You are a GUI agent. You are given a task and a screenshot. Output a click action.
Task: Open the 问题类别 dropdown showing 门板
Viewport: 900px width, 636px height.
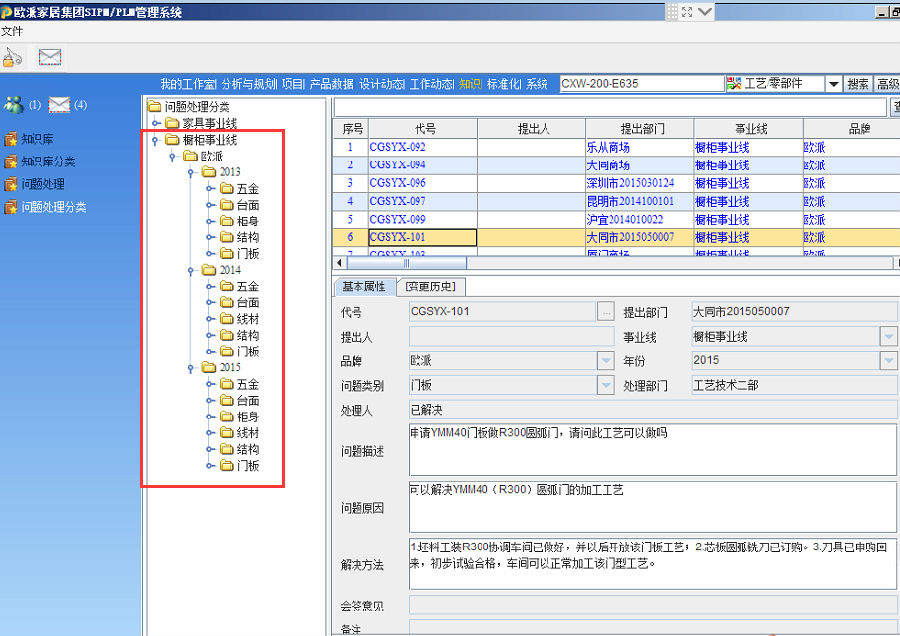click(605, 385)
